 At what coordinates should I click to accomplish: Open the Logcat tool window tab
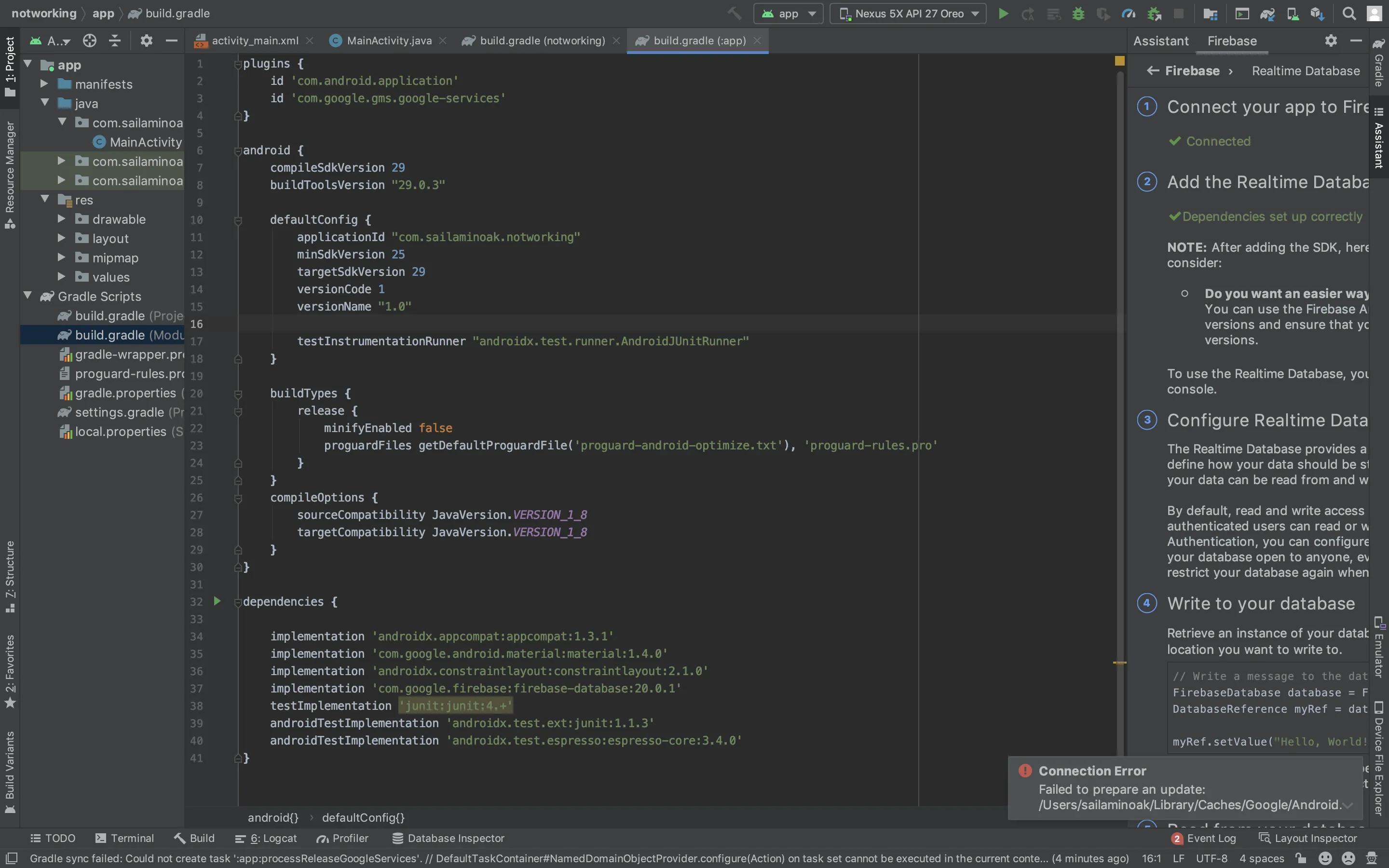point(266,838)
